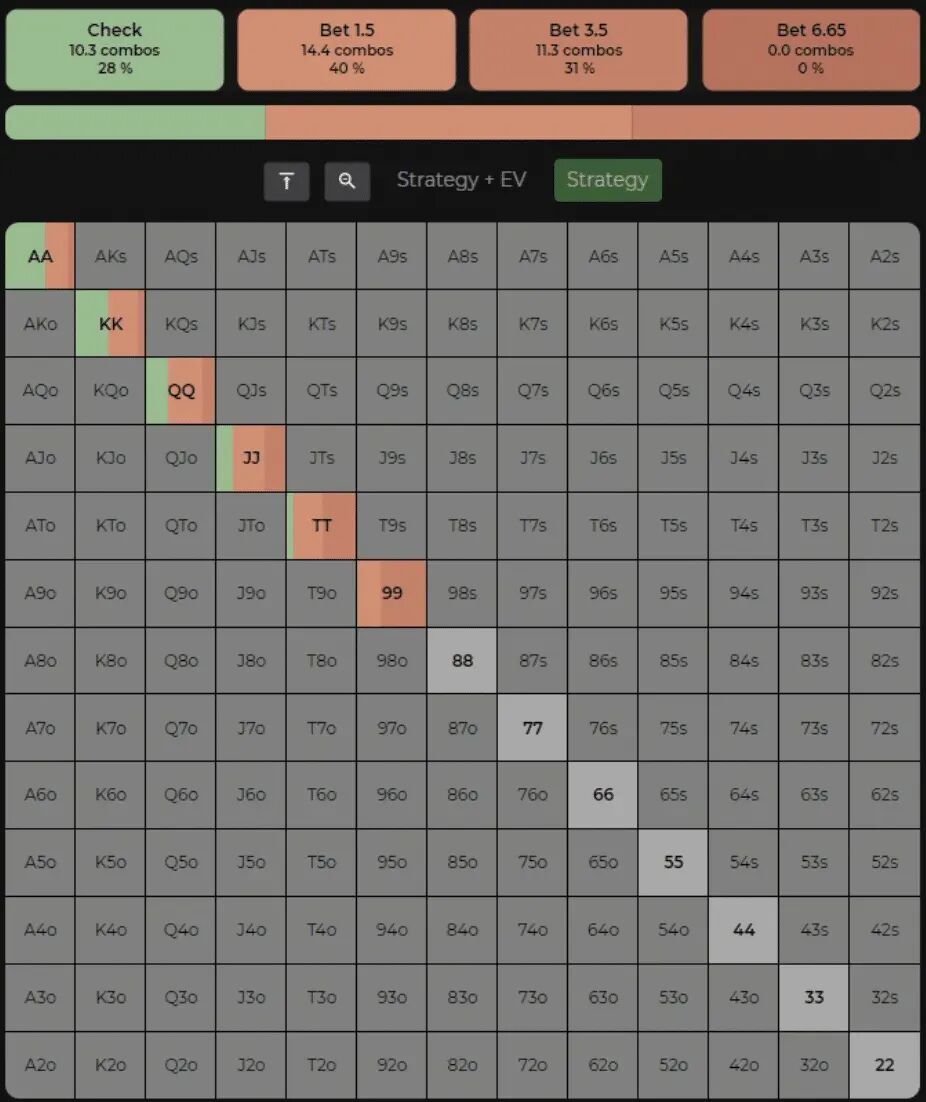
Task: Select the AKs hand cell
Action: (x=110, y=256)
